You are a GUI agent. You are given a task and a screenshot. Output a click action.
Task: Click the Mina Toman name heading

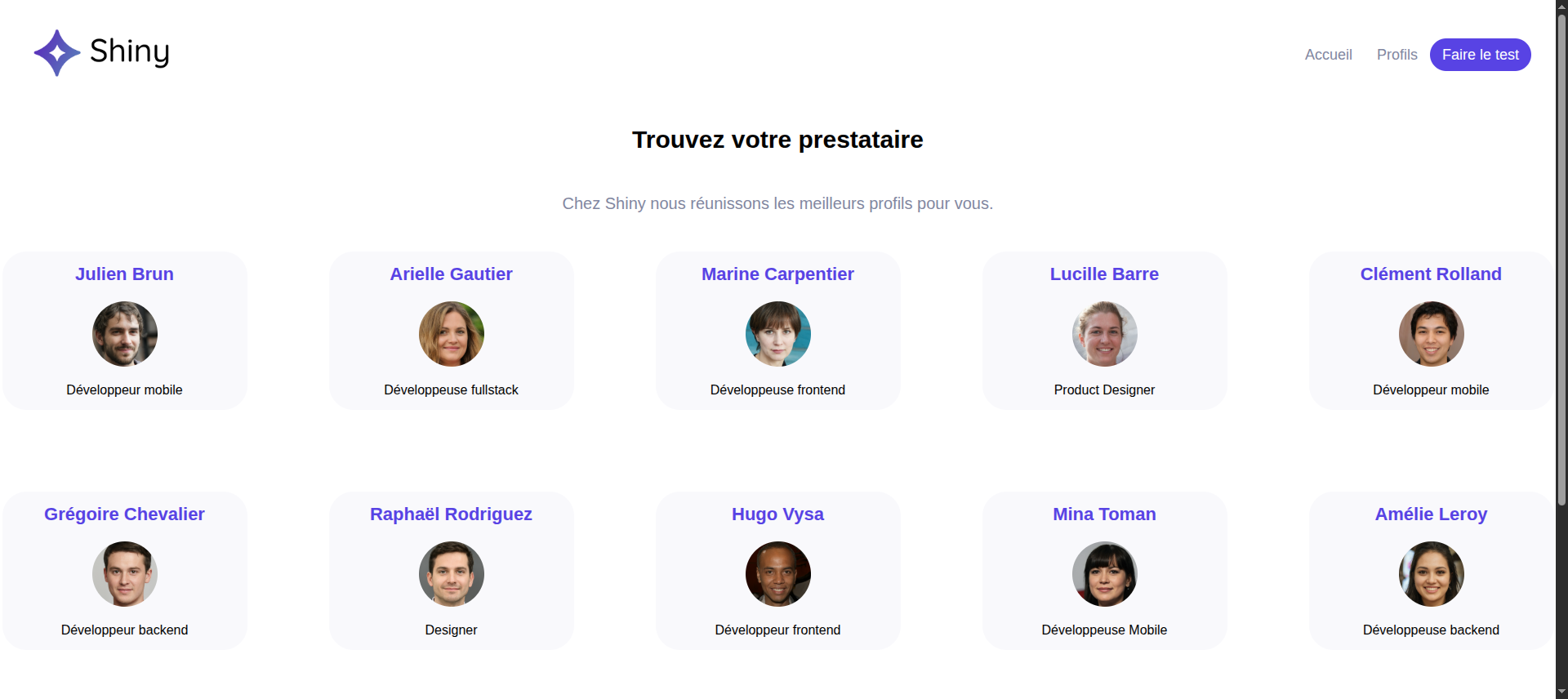1104,514
